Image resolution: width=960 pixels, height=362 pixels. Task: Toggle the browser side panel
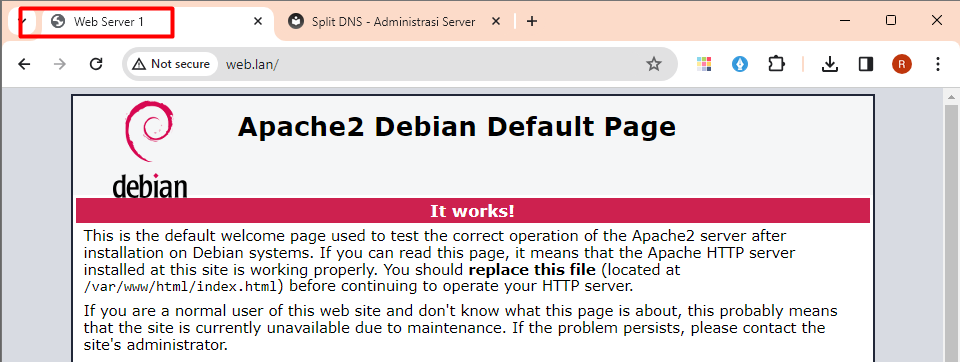point(866,64)
